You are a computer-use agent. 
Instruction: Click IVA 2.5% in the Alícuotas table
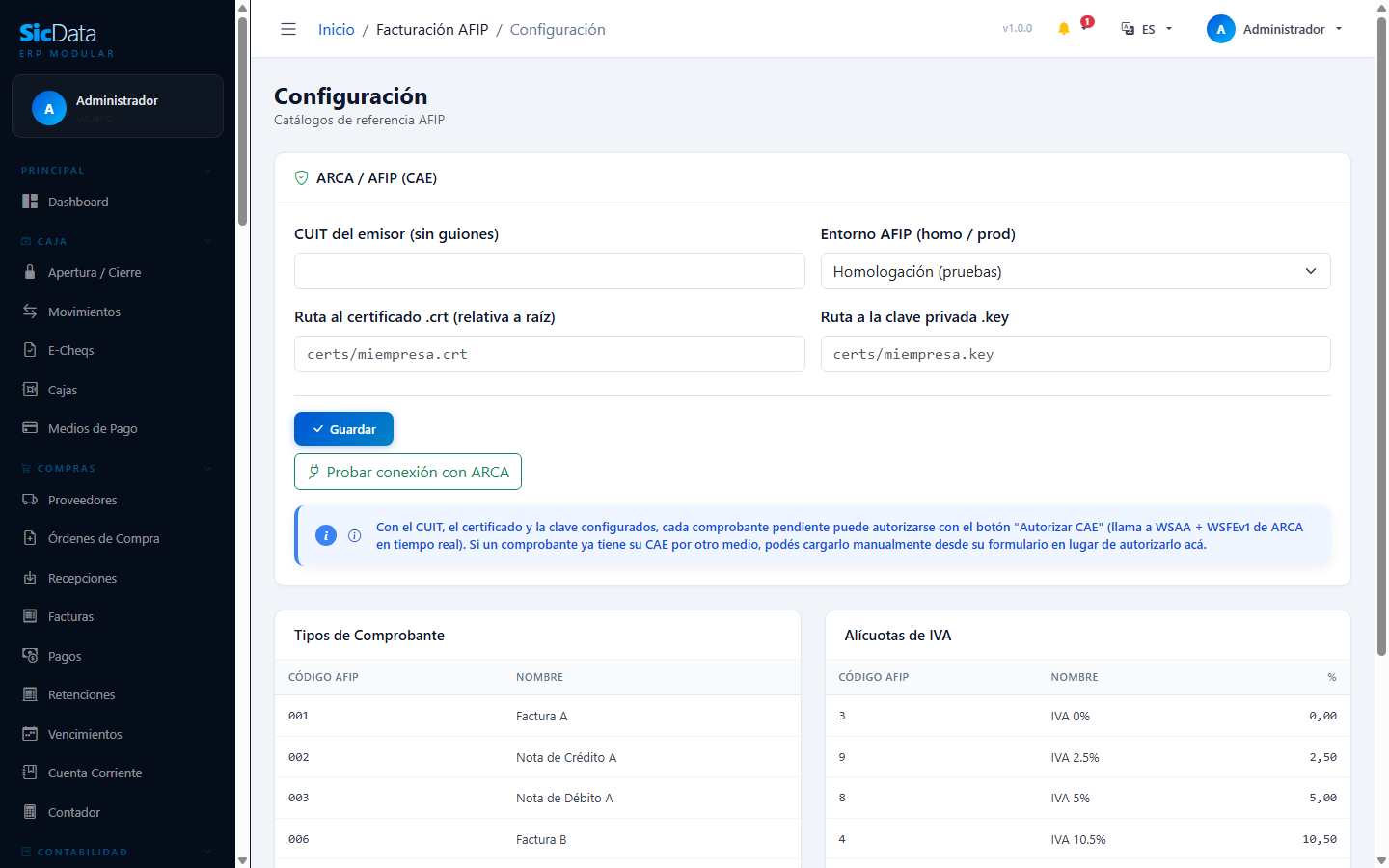click(x=1075, y=757)
